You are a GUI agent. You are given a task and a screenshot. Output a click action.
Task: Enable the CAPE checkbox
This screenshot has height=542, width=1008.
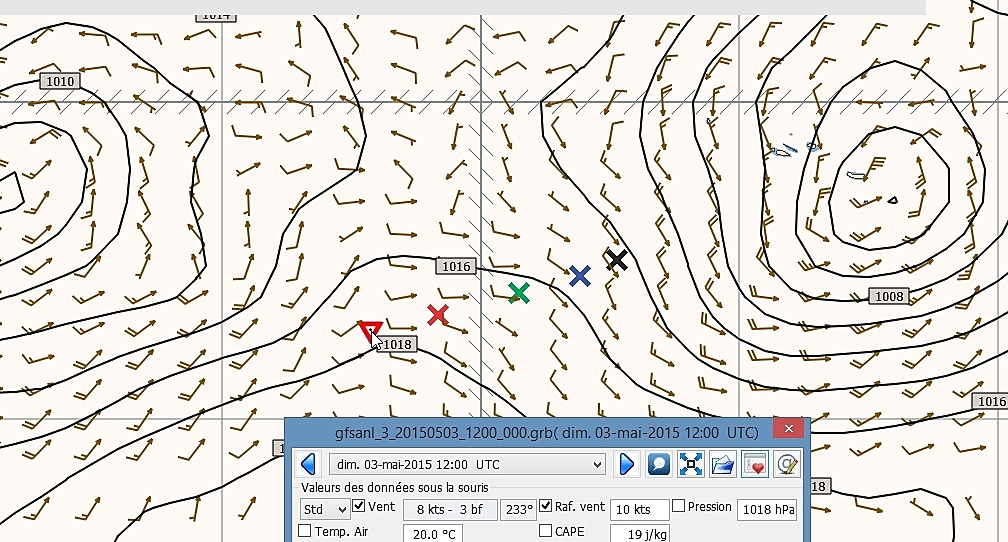[545, 531]
